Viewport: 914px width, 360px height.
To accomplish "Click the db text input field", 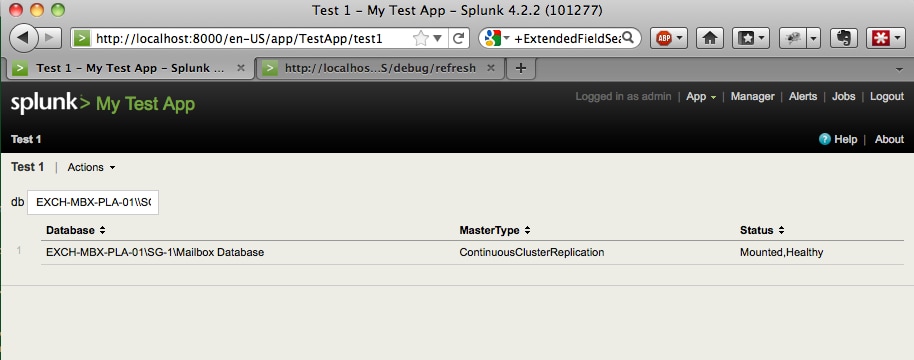I will [x=93, y=202].
